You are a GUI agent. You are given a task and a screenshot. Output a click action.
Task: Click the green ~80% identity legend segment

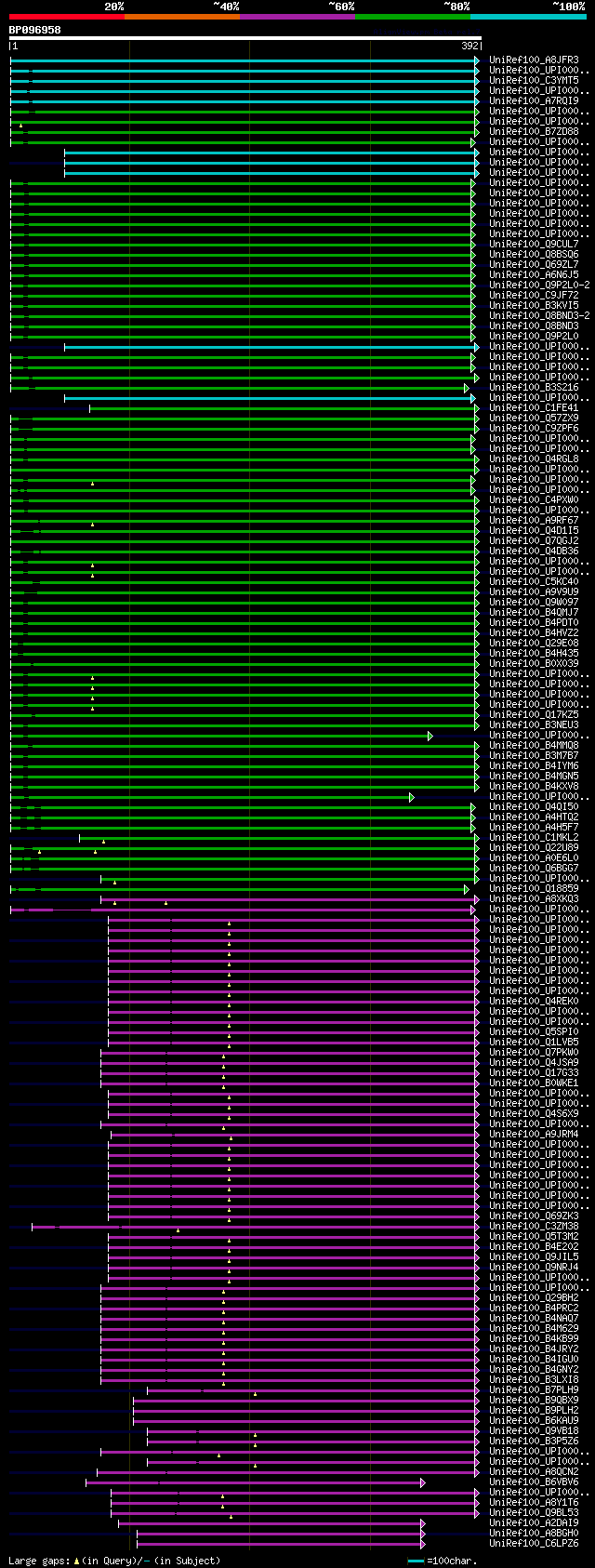pos(413,17)
